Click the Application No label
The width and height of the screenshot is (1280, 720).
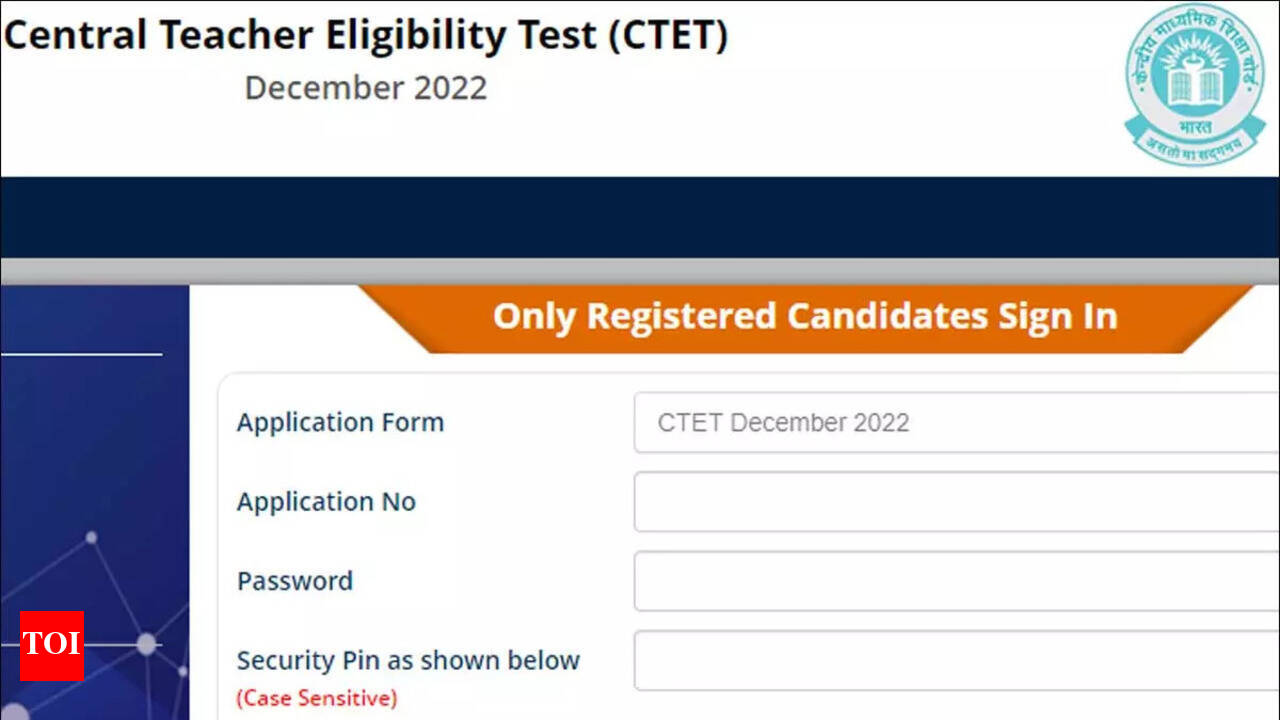click(x=326, y=501)
